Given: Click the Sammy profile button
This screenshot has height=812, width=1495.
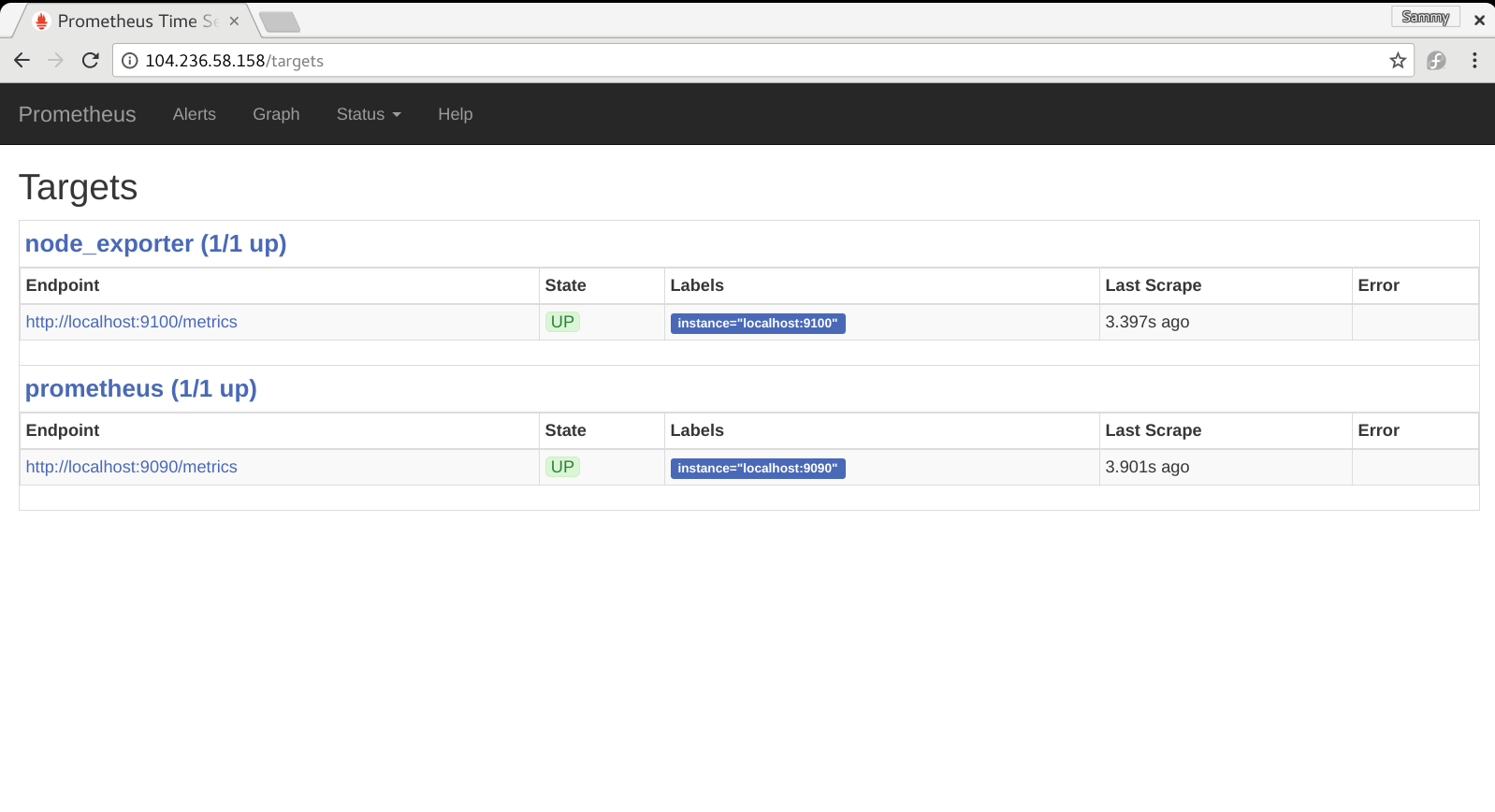Looking at the screenshot, I should point(1426,17).
